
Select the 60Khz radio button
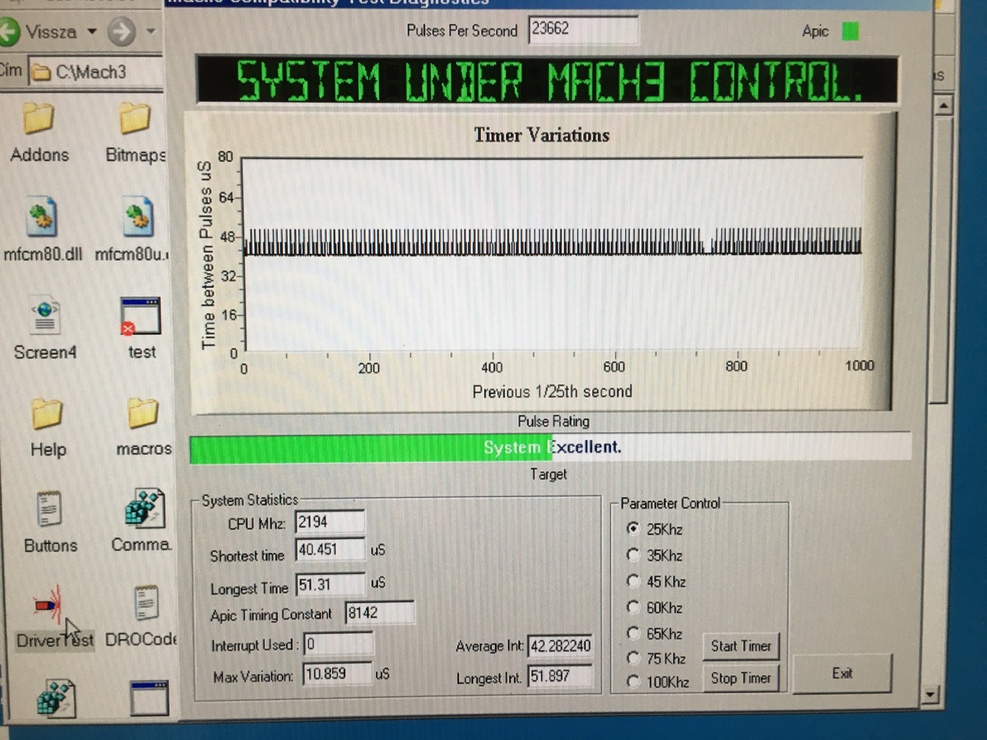pos(632,607)
